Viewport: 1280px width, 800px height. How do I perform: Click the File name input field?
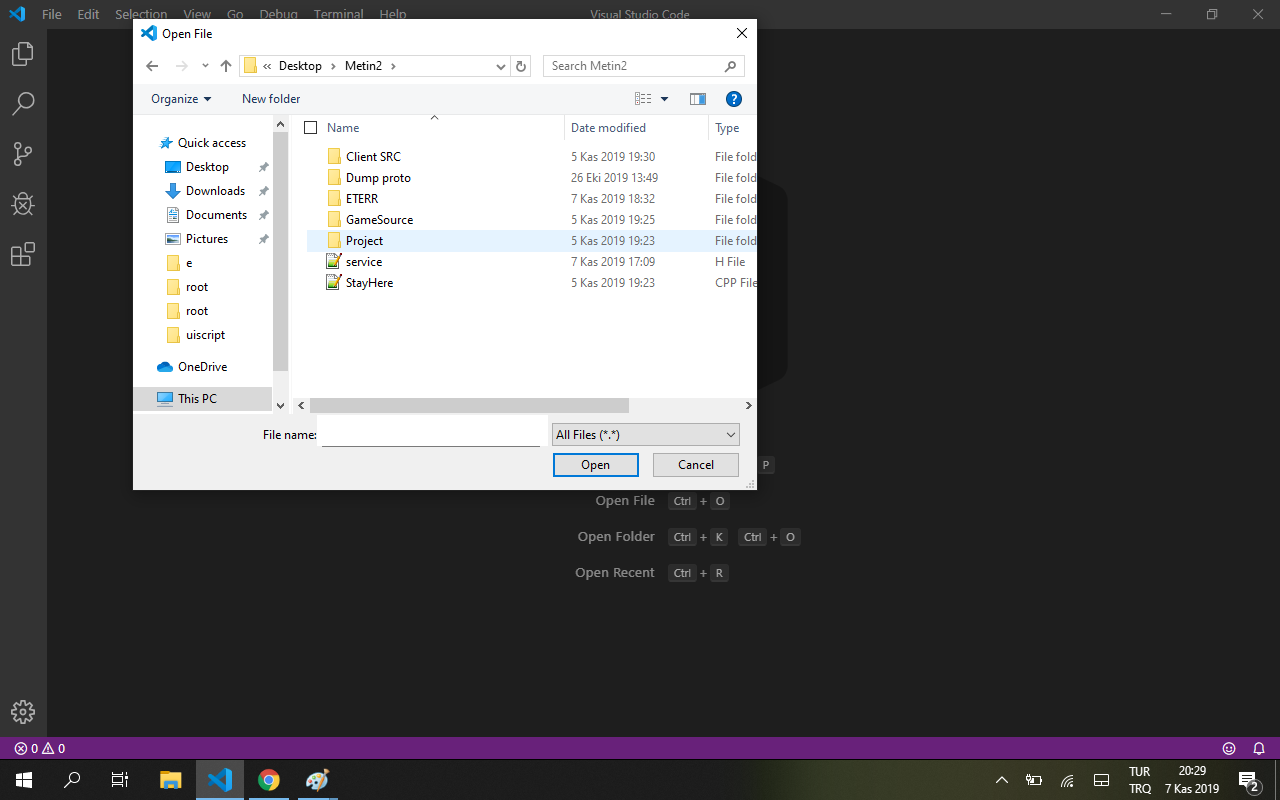click(x=430, y=435)
